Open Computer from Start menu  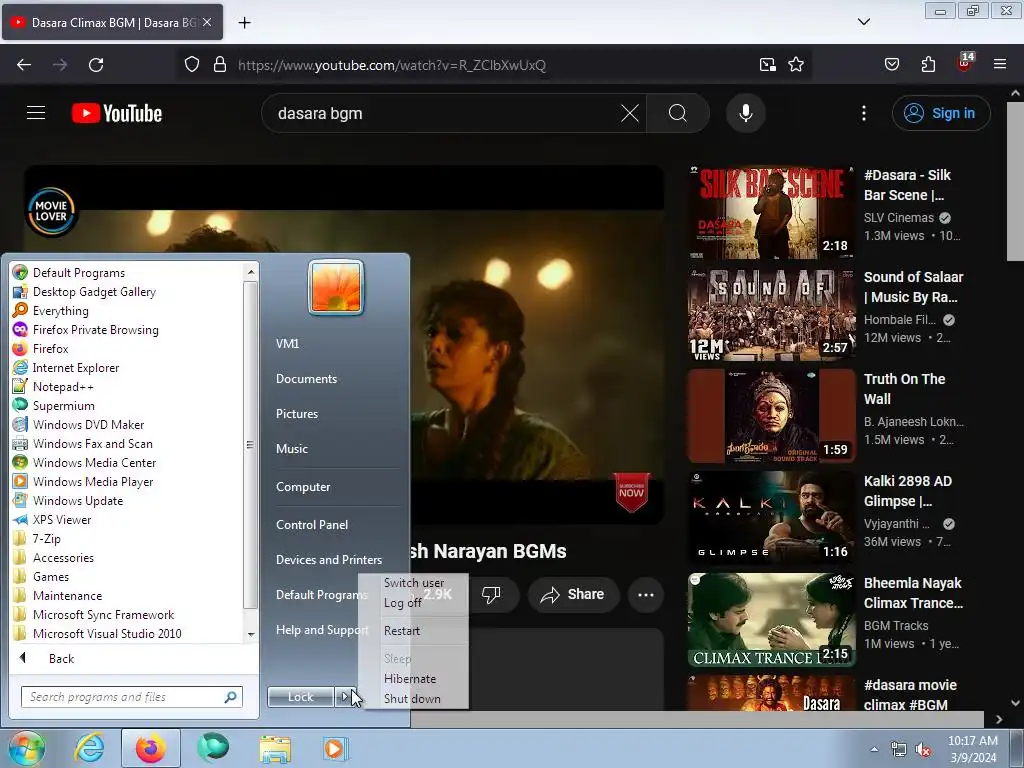tap(303, 487)
